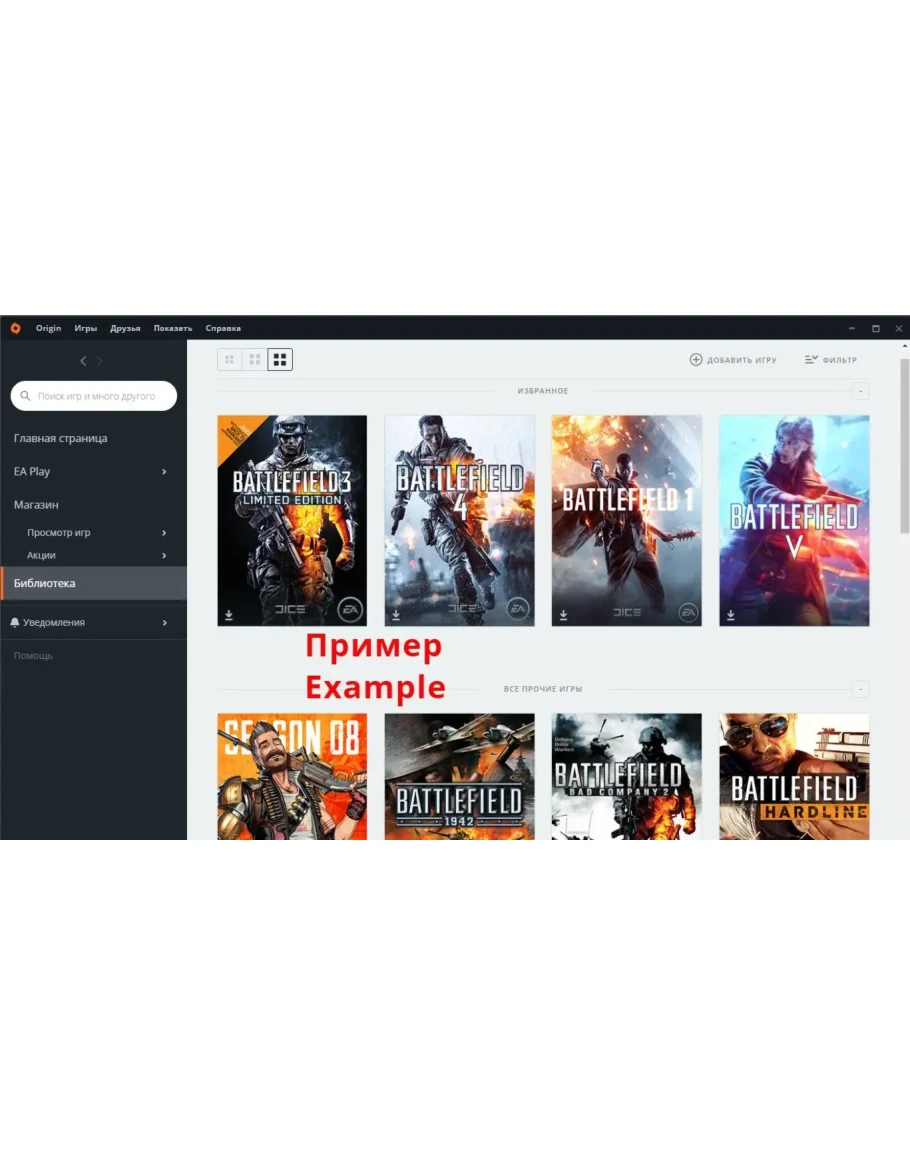Click download icon on Battlefield 3 cover
Image resolution: width=910 pixels, height=1155 pixels.
point(229,615)
